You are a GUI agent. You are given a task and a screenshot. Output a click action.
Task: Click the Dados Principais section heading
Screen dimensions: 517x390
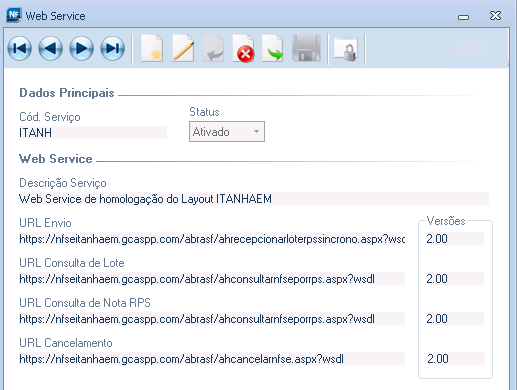(x=67, y=93)
